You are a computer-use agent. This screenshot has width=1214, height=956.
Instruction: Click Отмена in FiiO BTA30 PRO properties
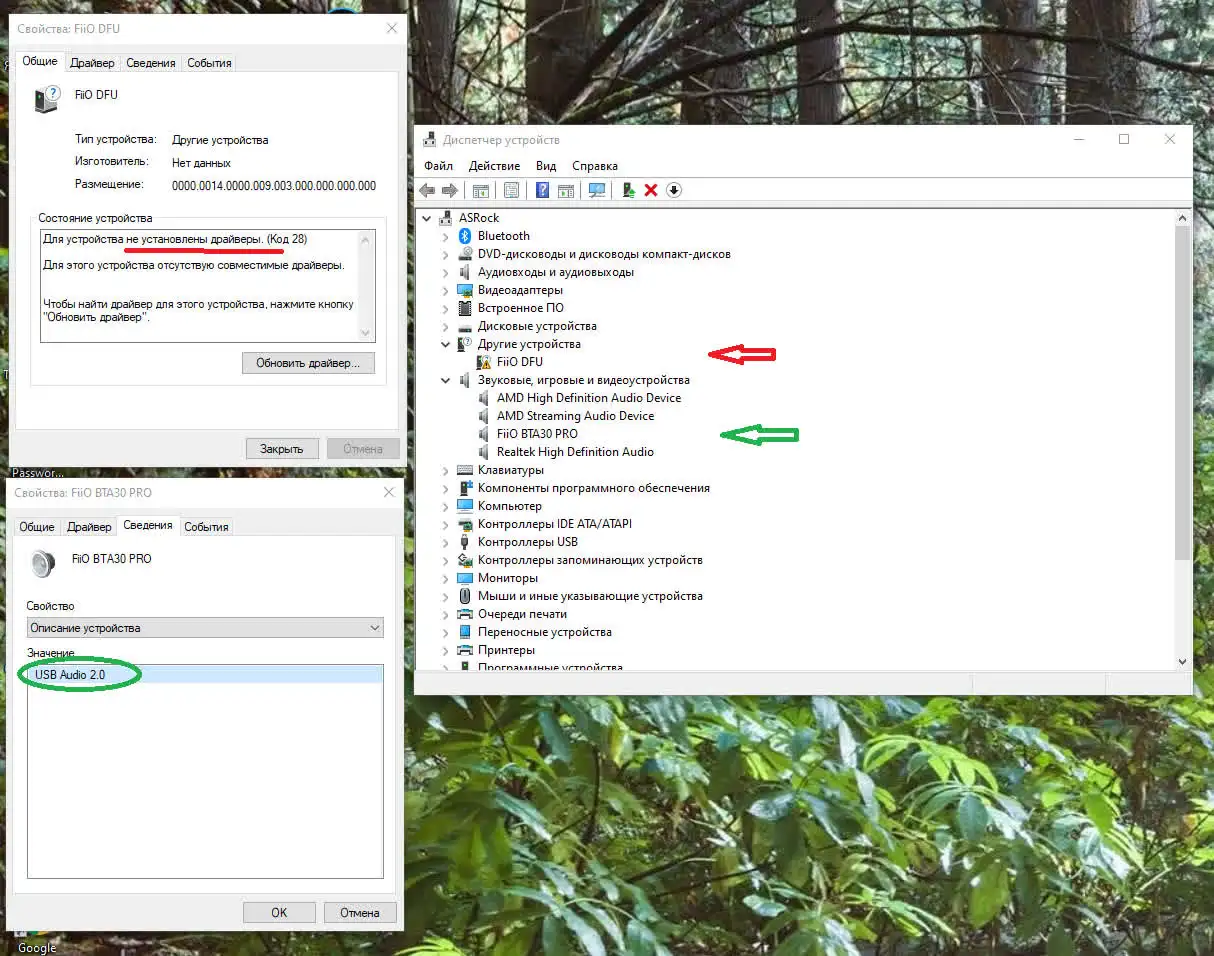360,912
